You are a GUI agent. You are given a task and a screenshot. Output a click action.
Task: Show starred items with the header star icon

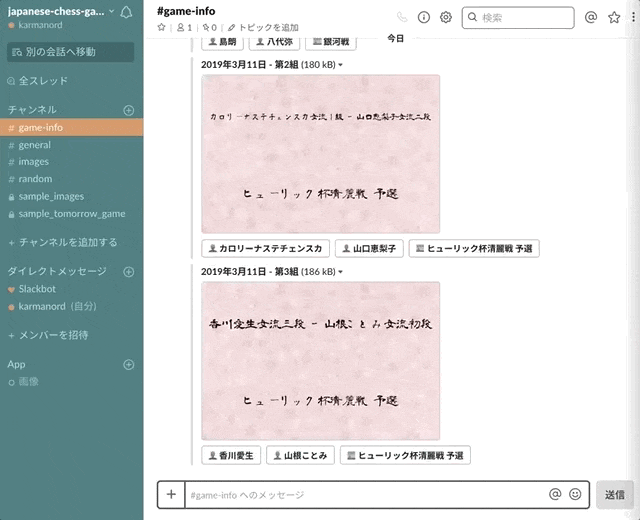(614, 17)
